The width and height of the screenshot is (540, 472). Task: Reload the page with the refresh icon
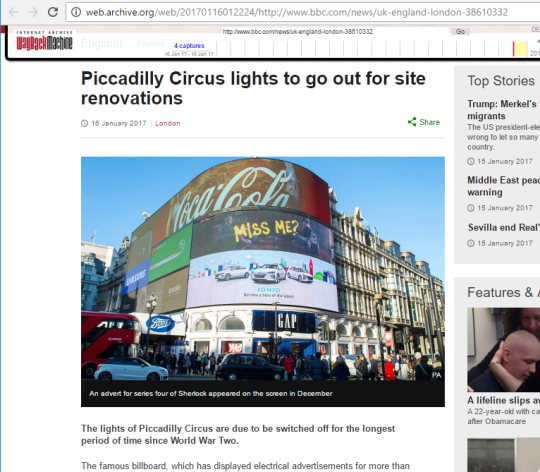click(53, 12)
